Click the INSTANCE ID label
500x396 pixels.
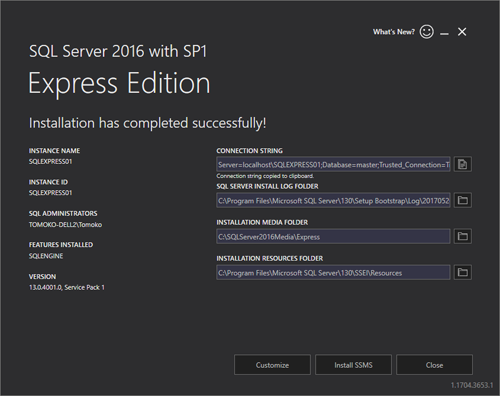point(48,182)
